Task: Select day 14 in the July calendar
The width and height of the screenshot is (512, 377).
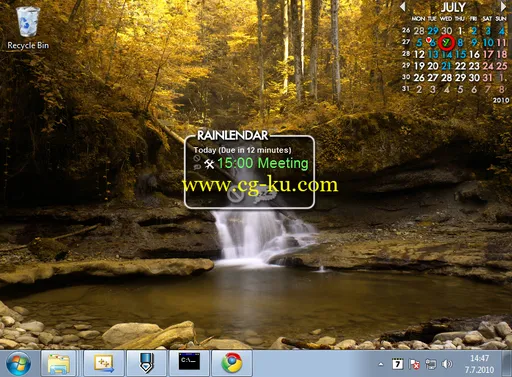Action: tap(447, 54)
